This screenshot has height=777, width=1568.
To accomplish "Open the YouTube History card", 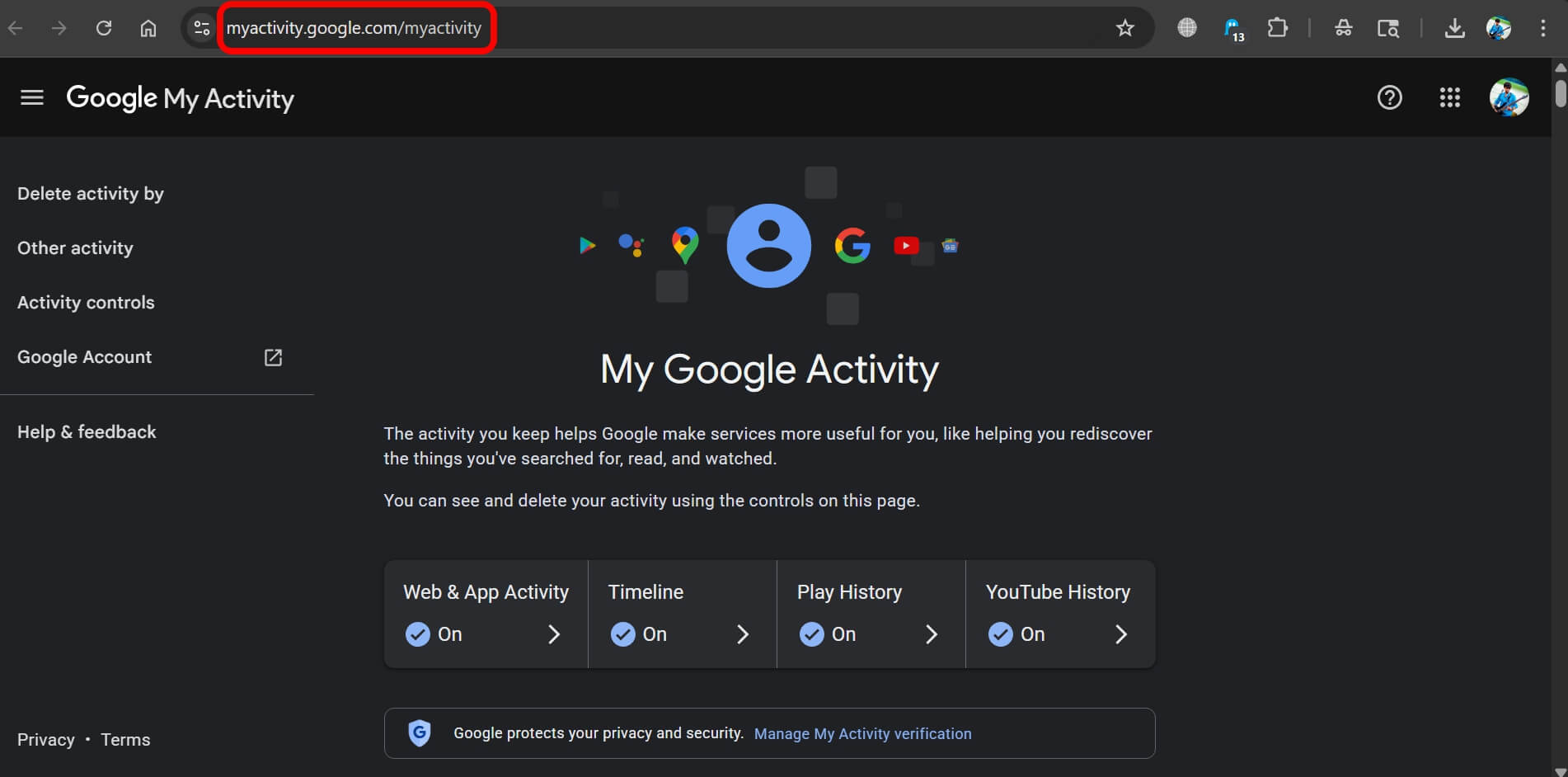I will 1060,615.
